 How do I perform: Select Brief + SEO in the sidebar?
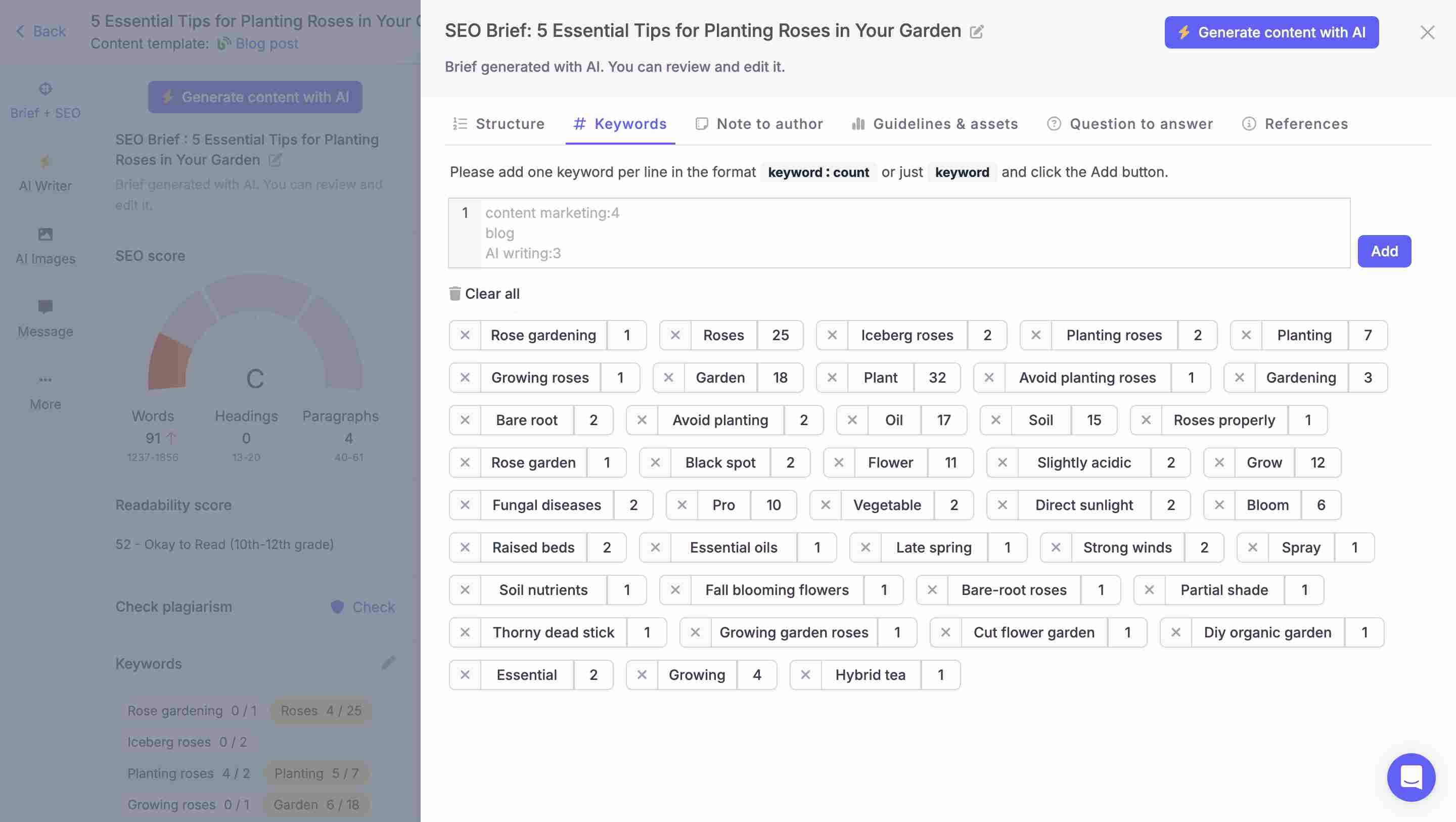pyautogui.click(x=45, y=101)
